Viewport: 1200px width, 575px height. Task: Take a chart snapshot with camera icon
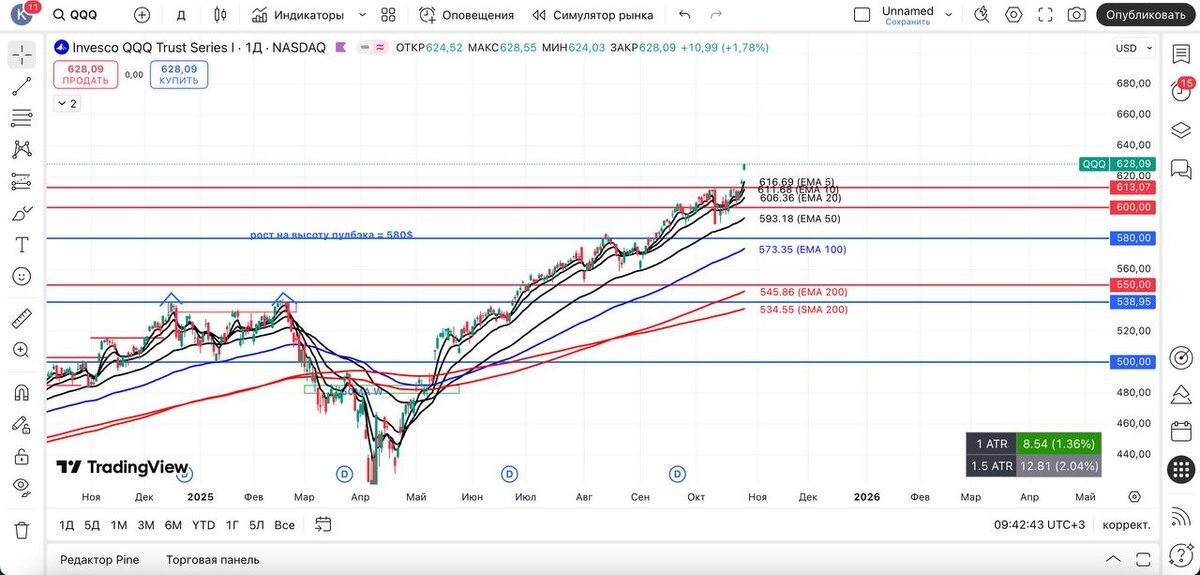(1076, 15)
